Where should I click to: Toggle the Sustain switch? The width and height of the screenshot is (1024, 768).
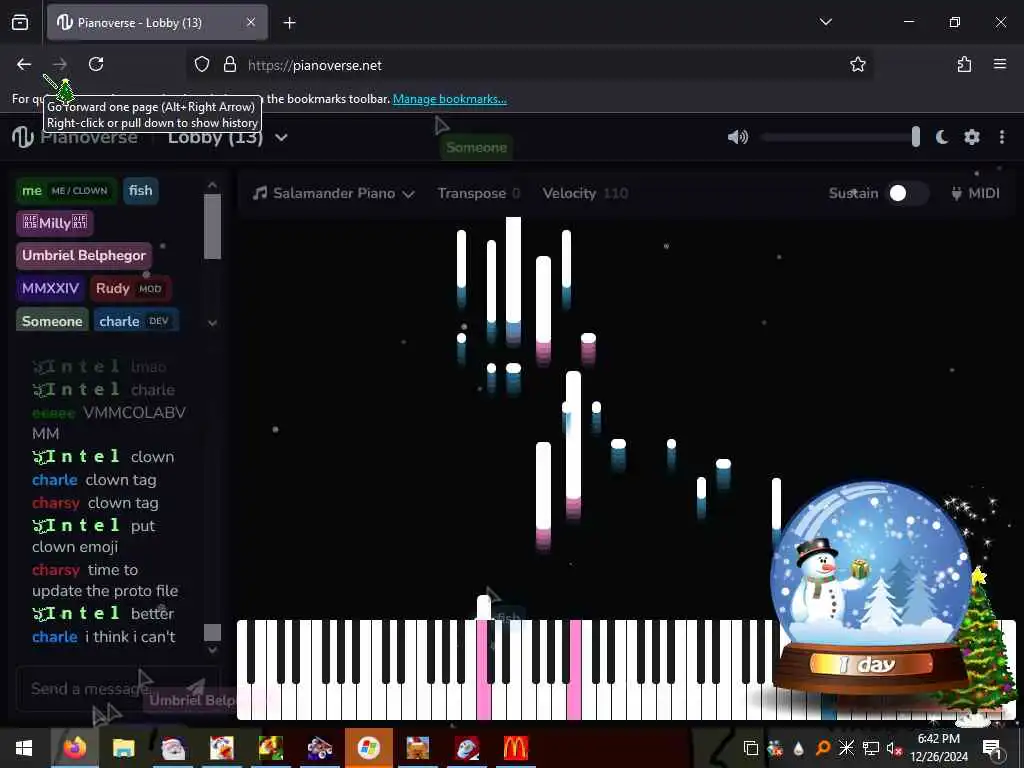[908, 193]
